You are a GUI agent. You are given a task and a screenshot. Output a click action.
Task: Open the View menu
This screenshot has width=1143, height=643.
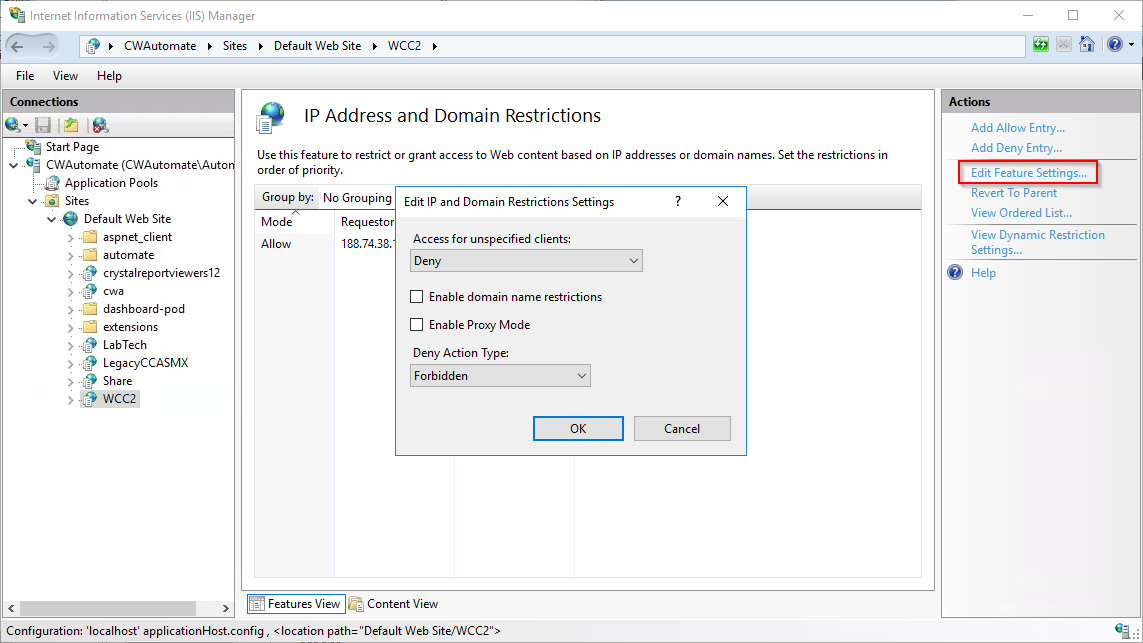click(65, 76)
